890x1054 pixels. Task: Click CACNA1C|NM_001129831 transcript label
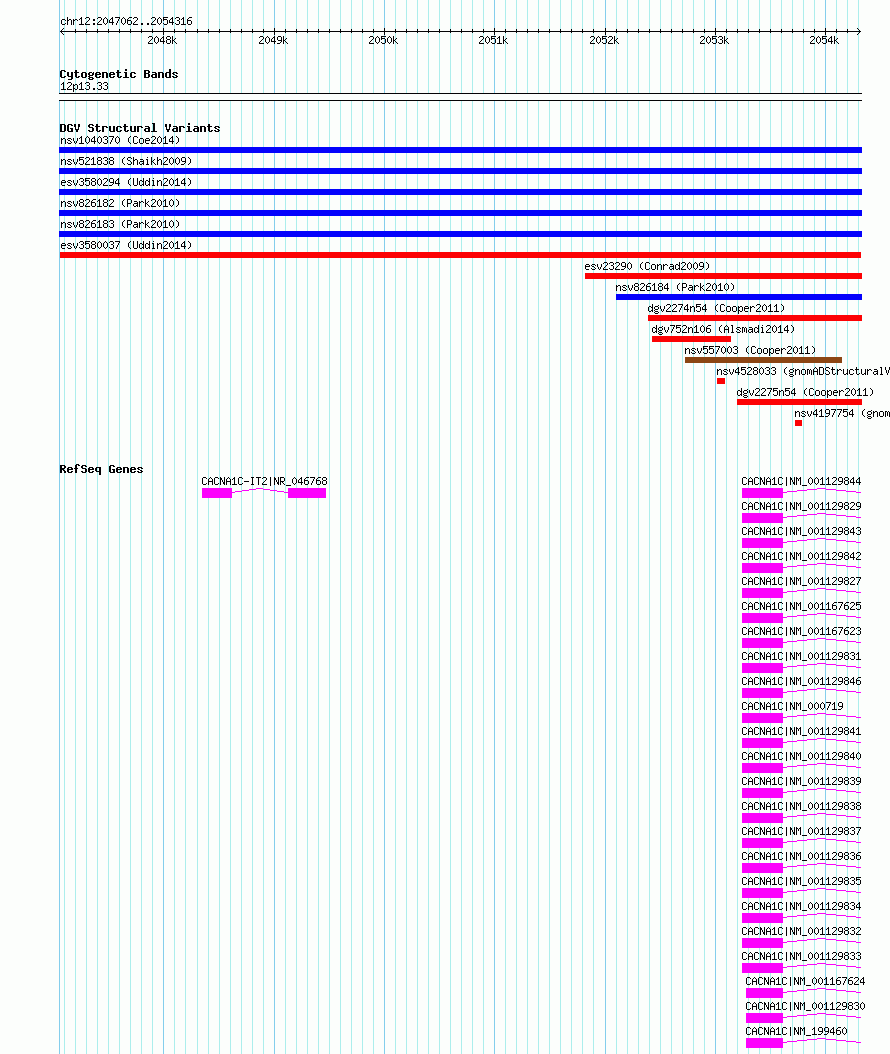(801, 655)
